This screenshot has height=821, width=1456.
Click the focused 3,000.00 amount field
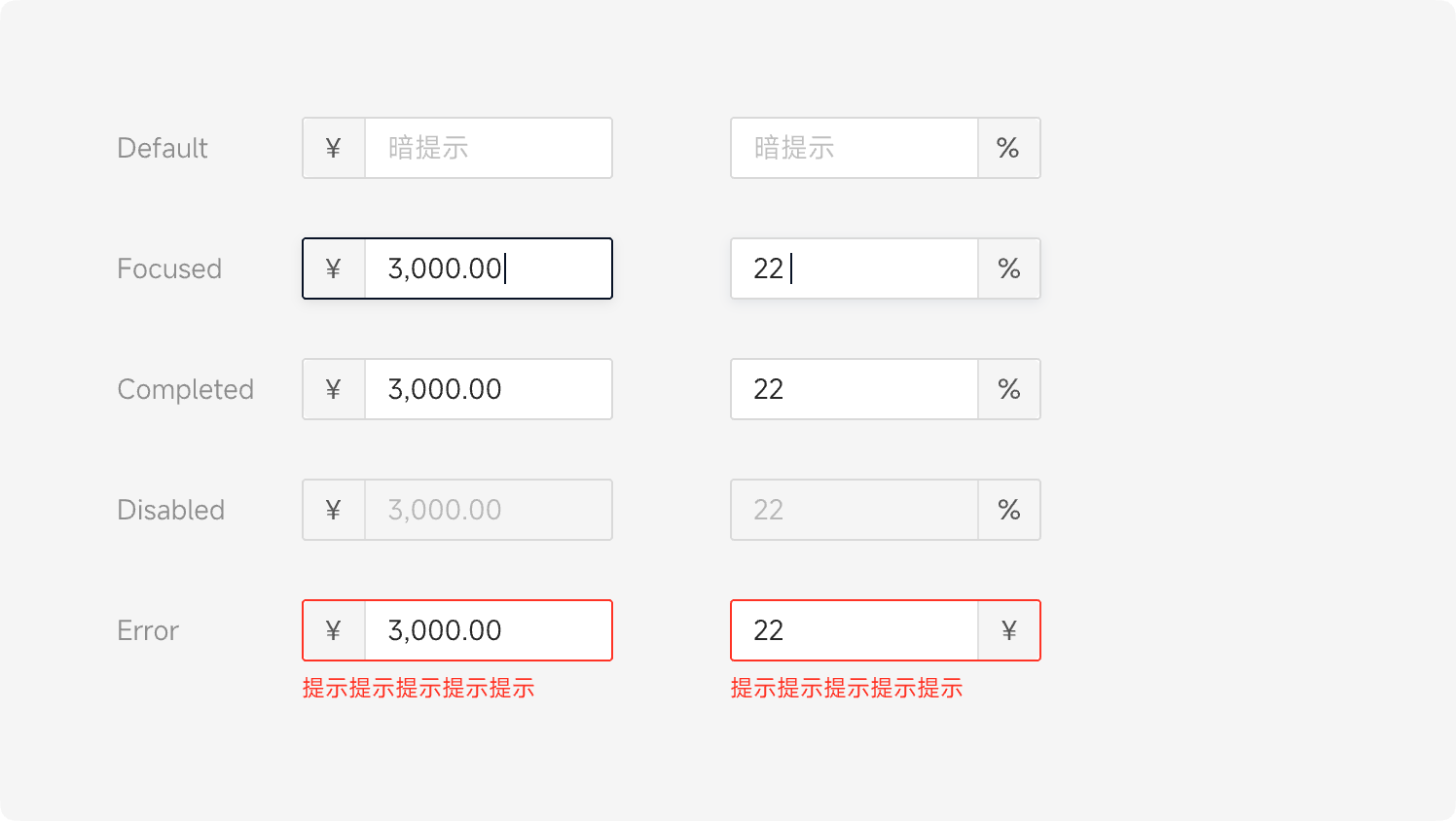(x=488, y=268)
